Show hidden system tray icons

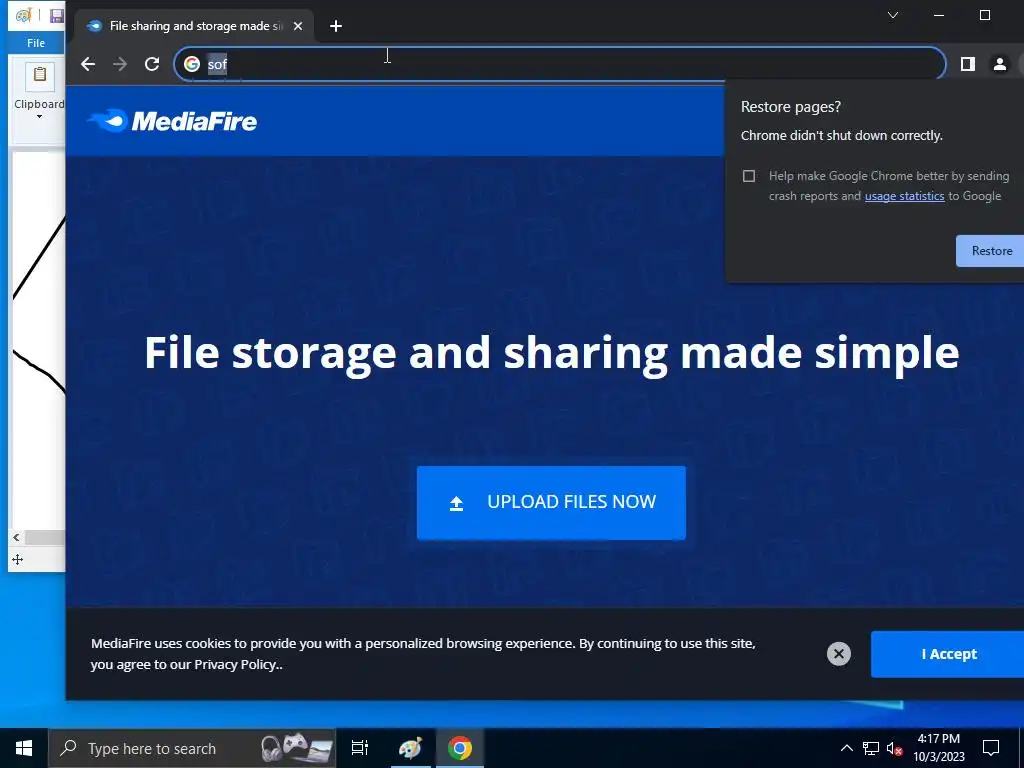(846, 748)
